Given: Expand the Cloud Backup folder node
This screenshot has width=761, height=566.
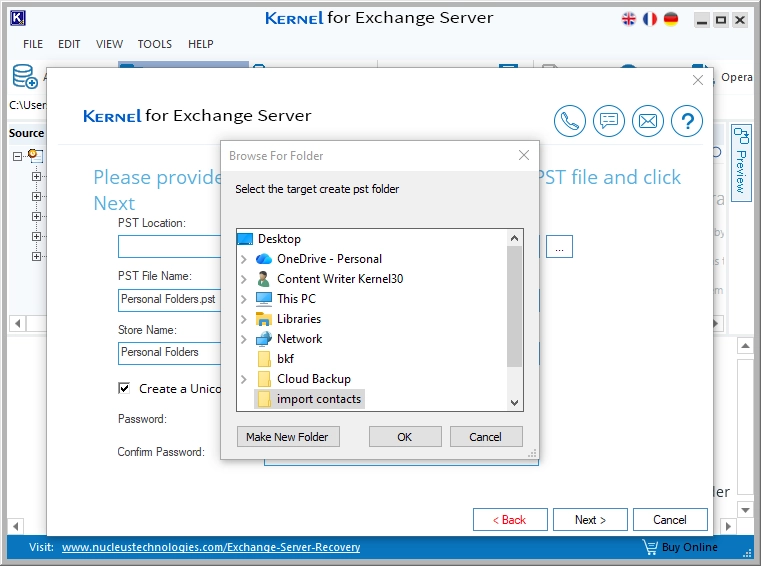Looking at the screenshot, I should 244,379.
